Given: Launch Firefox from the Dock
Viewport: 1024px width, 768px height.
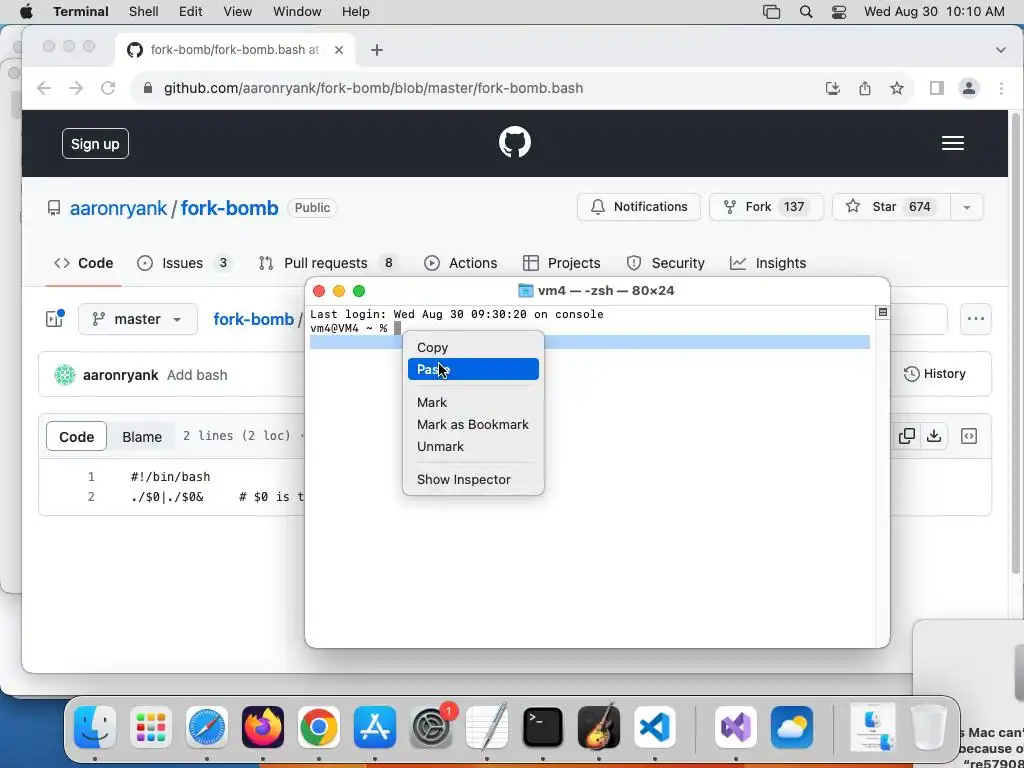Looking at the screenshot, I should [x=263, y=727].
